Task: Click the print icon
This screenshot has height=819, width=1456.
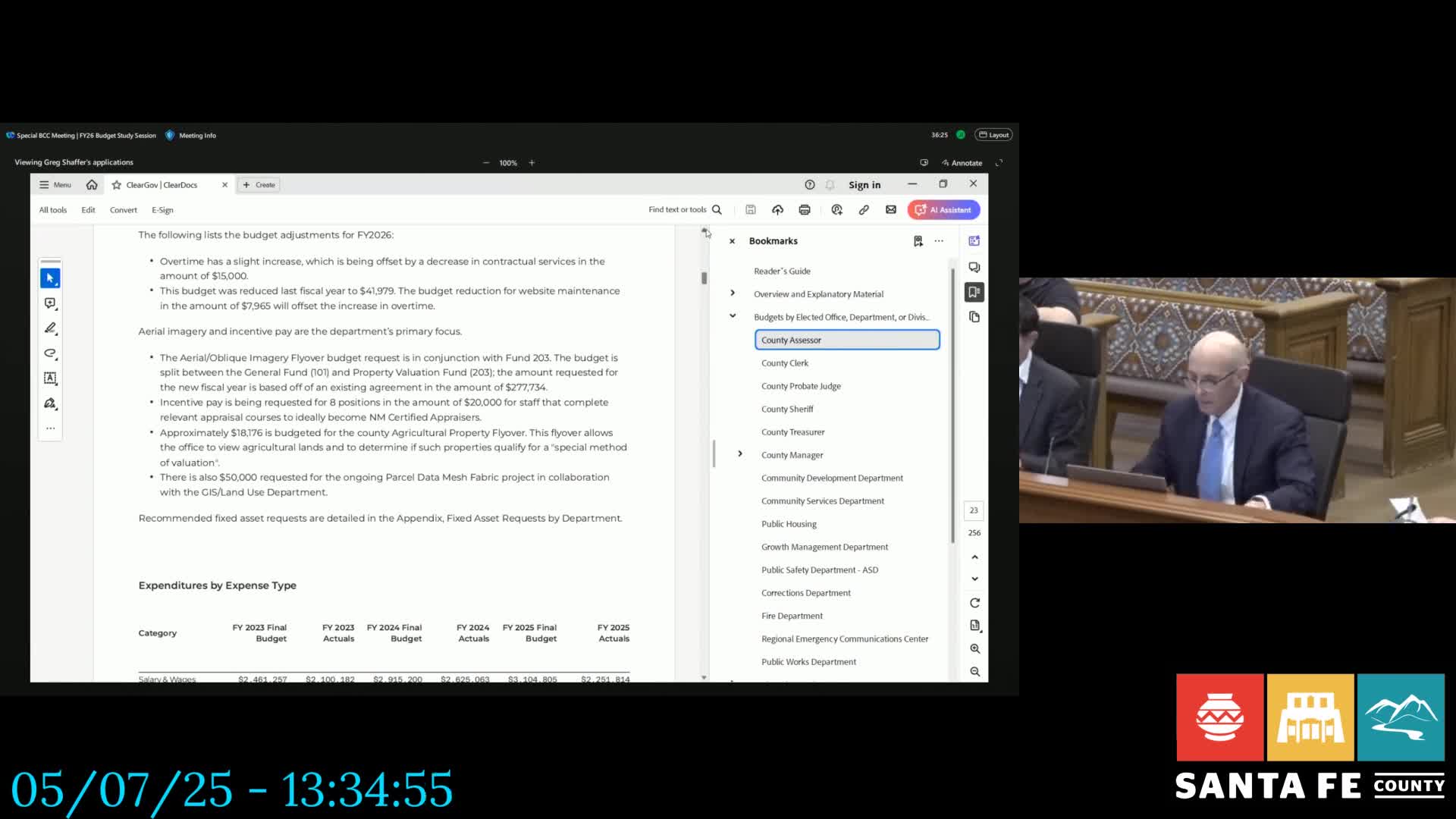Action: coord(805,210)
